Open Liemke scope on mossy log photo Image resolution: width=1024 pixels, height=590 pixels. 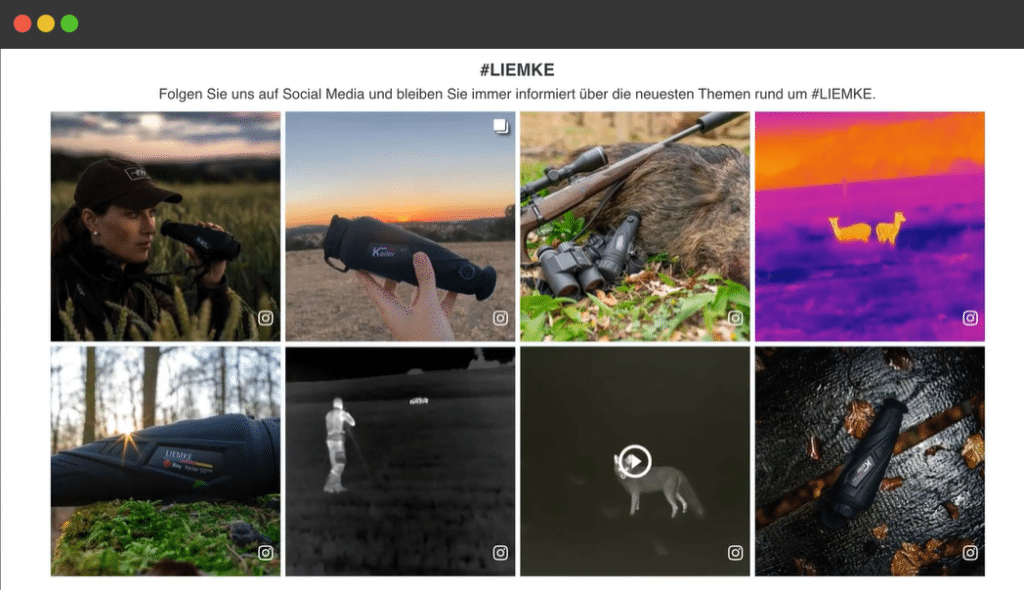165,461
